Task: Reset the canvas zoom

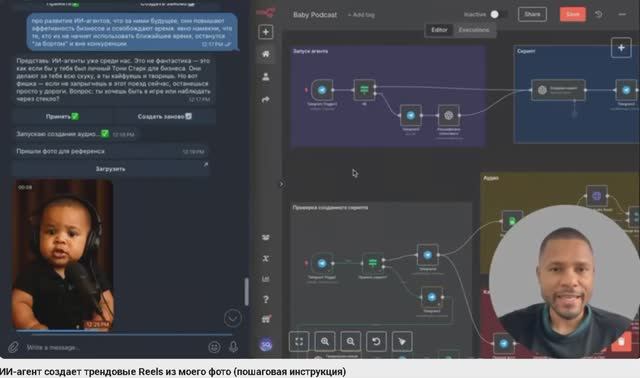Action: (376, 341)
